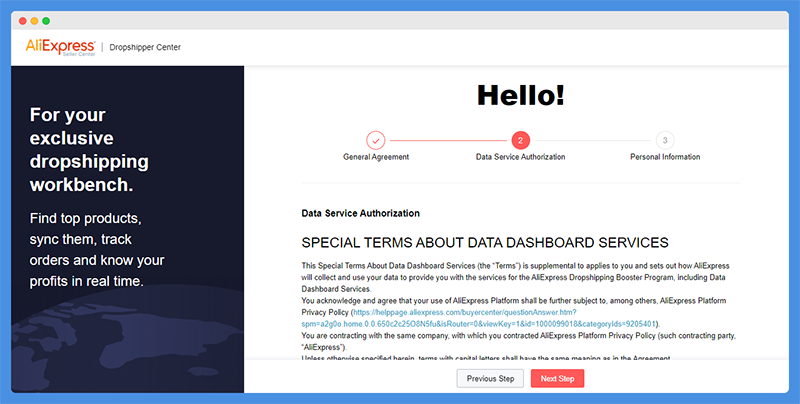Viewport: 800px width, 404px height.
Task: Click the AliExpress Seller Center logo
Action: (x=60, y=47)
